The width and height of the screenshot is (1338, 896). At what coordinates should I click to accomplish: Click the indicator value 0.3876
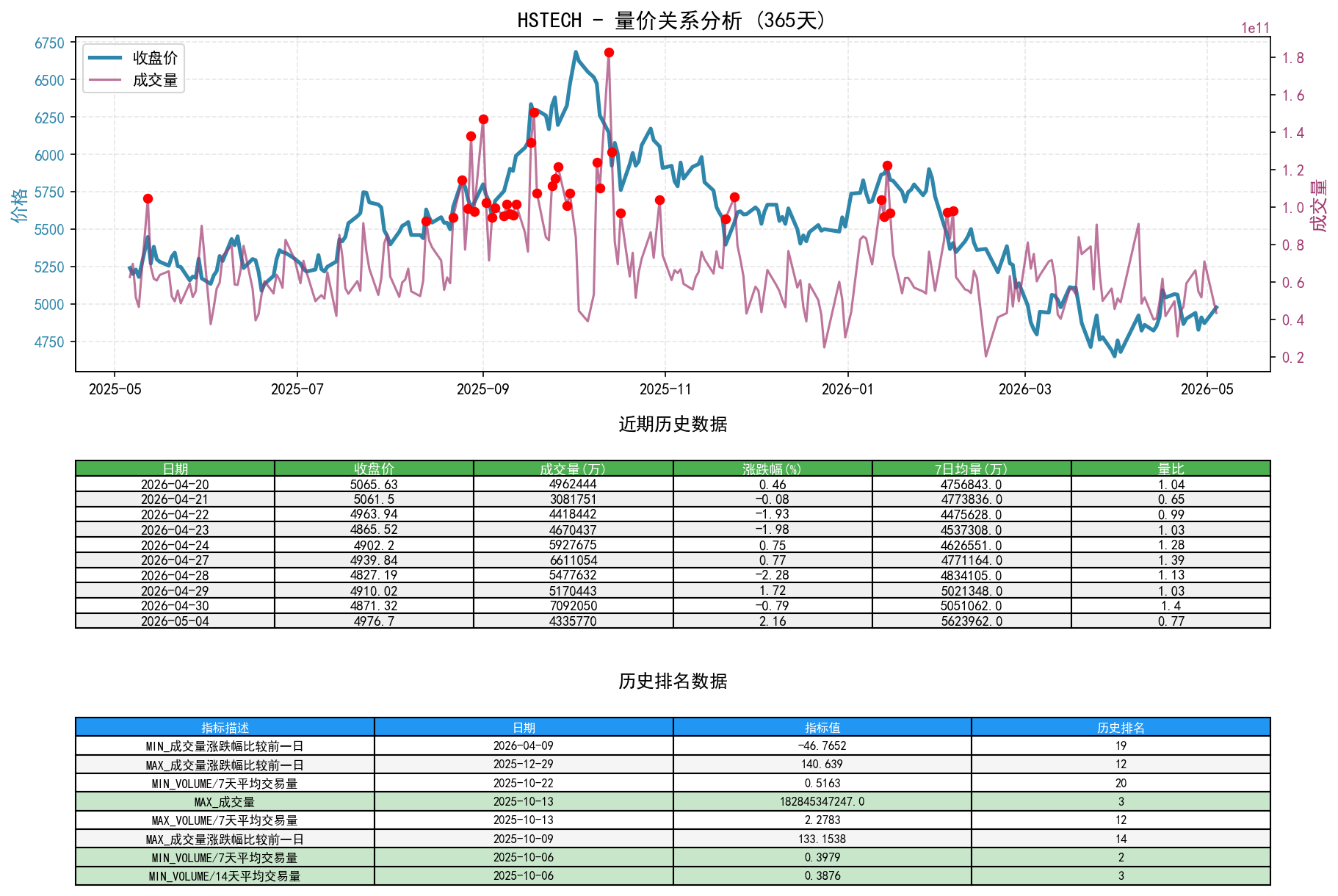pos(822,876)
